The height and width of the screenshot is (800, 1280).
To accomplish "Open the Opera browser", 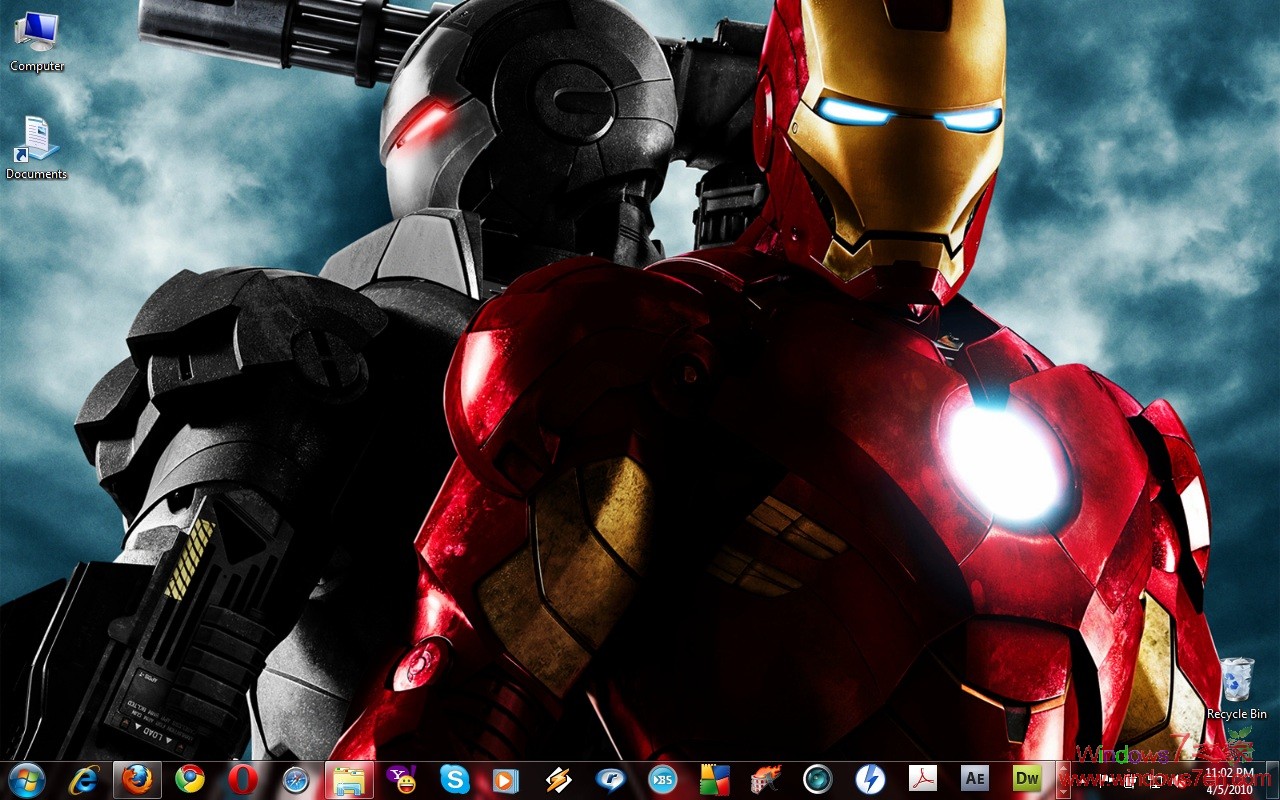I will tap(240, 780).
